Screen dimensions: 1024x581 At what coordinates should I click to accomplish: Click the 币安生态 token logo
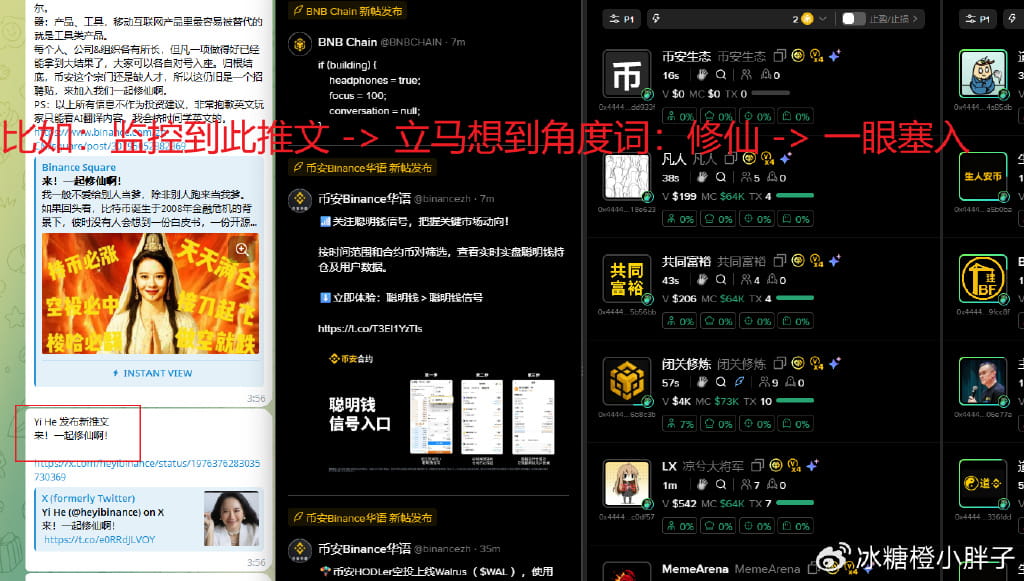click(x=627, y=75)
